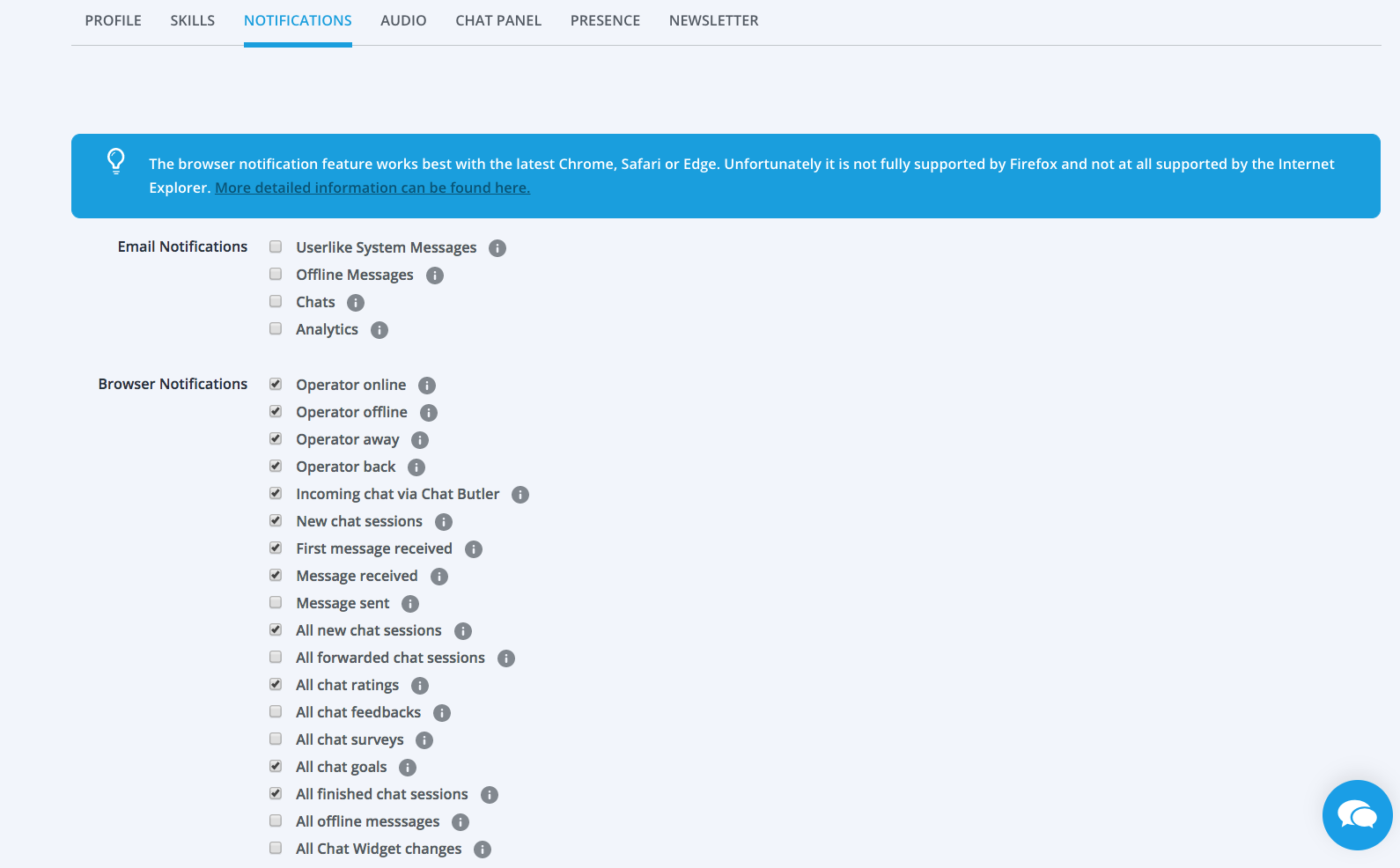This screenshot has height=868, width=1400.
Task: Open info icon for All chat goals
Action: [408, 768]
